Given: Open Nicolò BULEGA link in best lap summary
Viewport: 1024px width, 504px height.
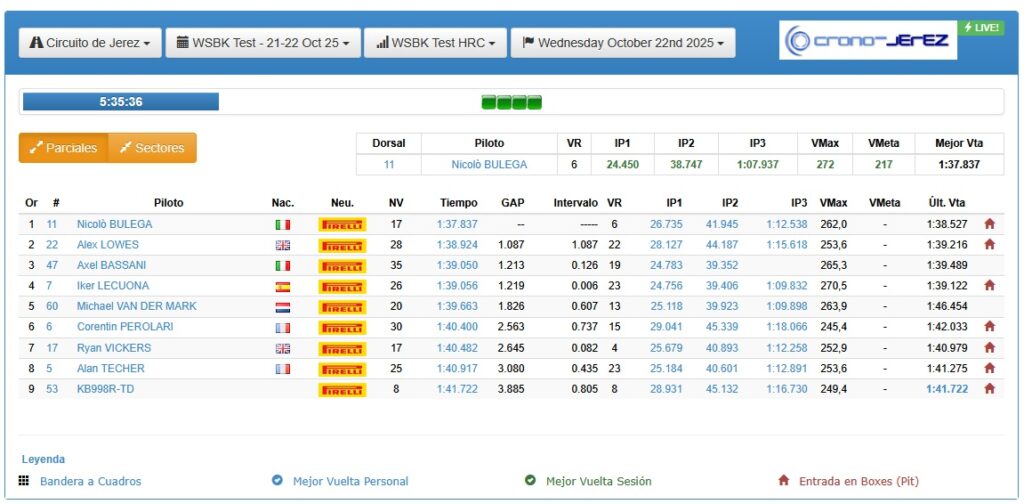Looking at the screenshot, I should coord(489,165).
